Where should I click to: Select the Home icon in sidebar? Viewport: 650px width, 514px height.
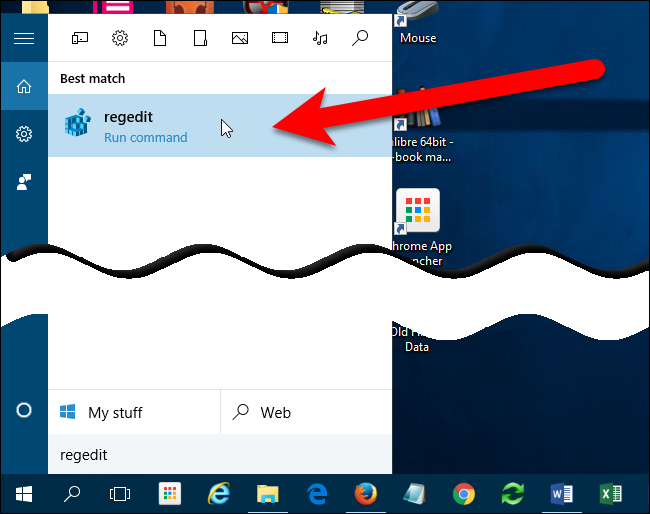24,87
